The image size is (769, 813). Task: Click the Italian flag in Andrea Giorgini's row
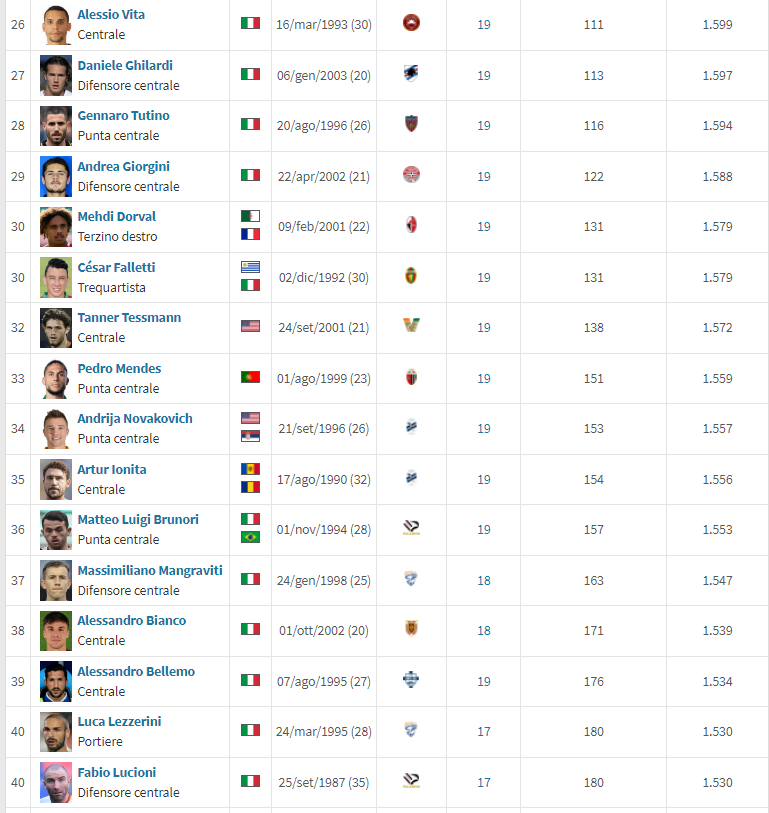(x=250, y=175)
